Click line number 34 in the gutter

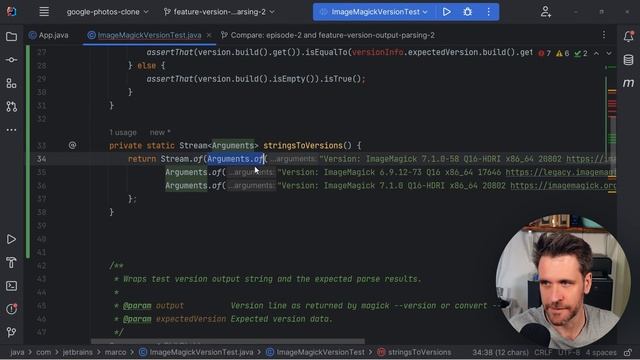42,159
